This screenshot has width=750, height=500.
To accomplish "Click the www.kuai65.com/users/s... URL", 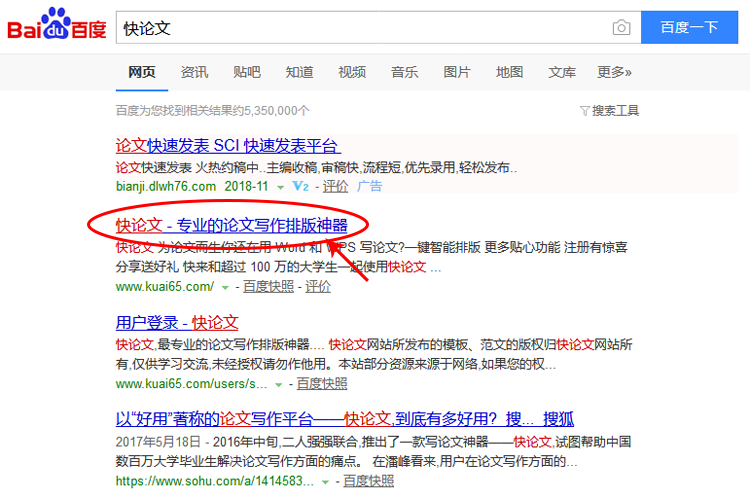I will 191,384.
